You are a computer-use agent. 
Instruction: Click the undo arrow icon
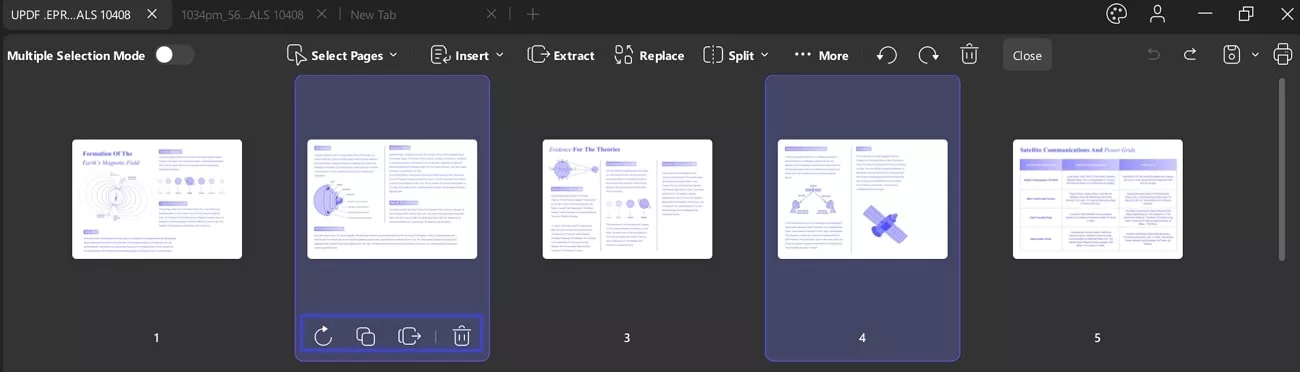(1154, 55)
